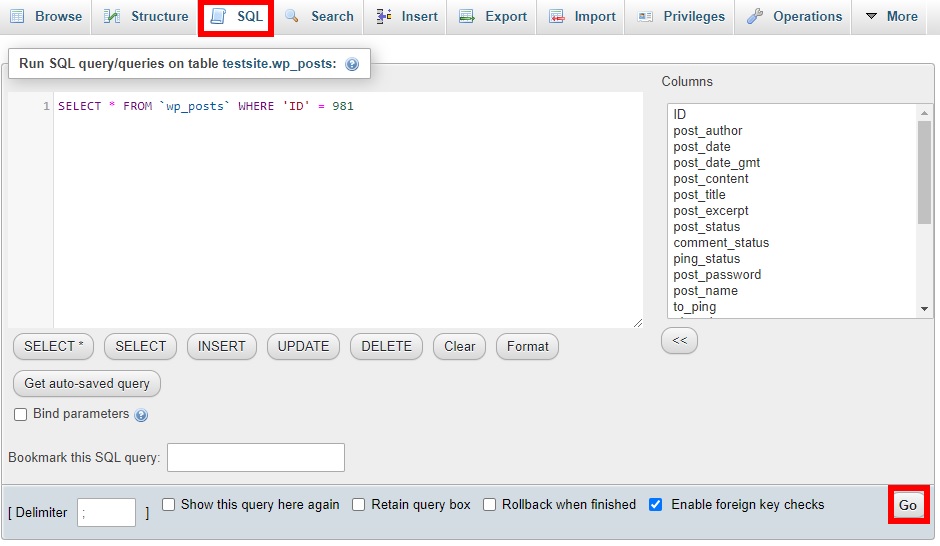Toggle Rollback when finished option
940x546 pixels.
click(490, 505)
